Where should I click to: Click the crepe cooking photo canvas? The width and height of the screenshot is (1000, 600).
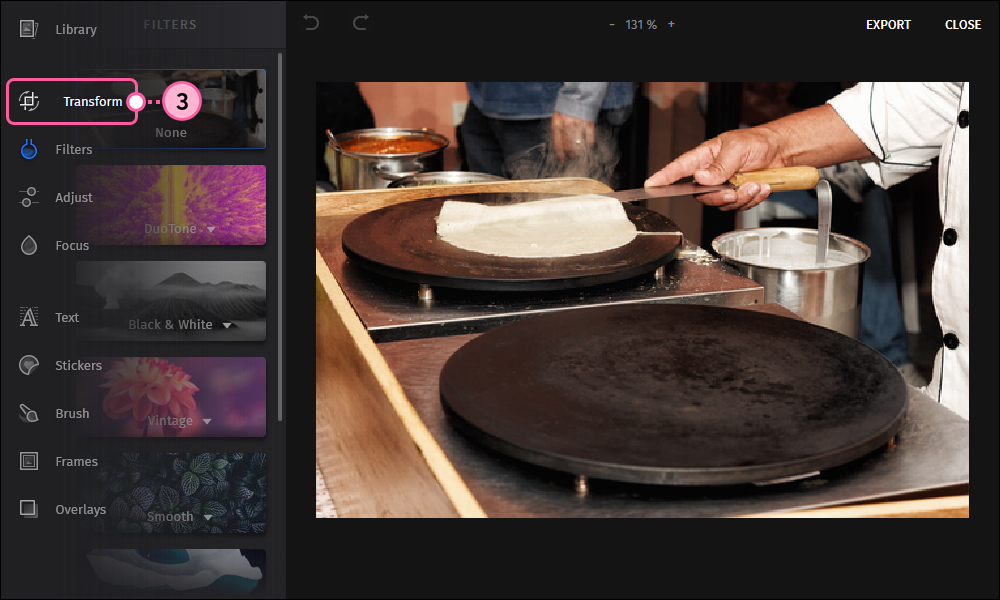coord(642,300)
